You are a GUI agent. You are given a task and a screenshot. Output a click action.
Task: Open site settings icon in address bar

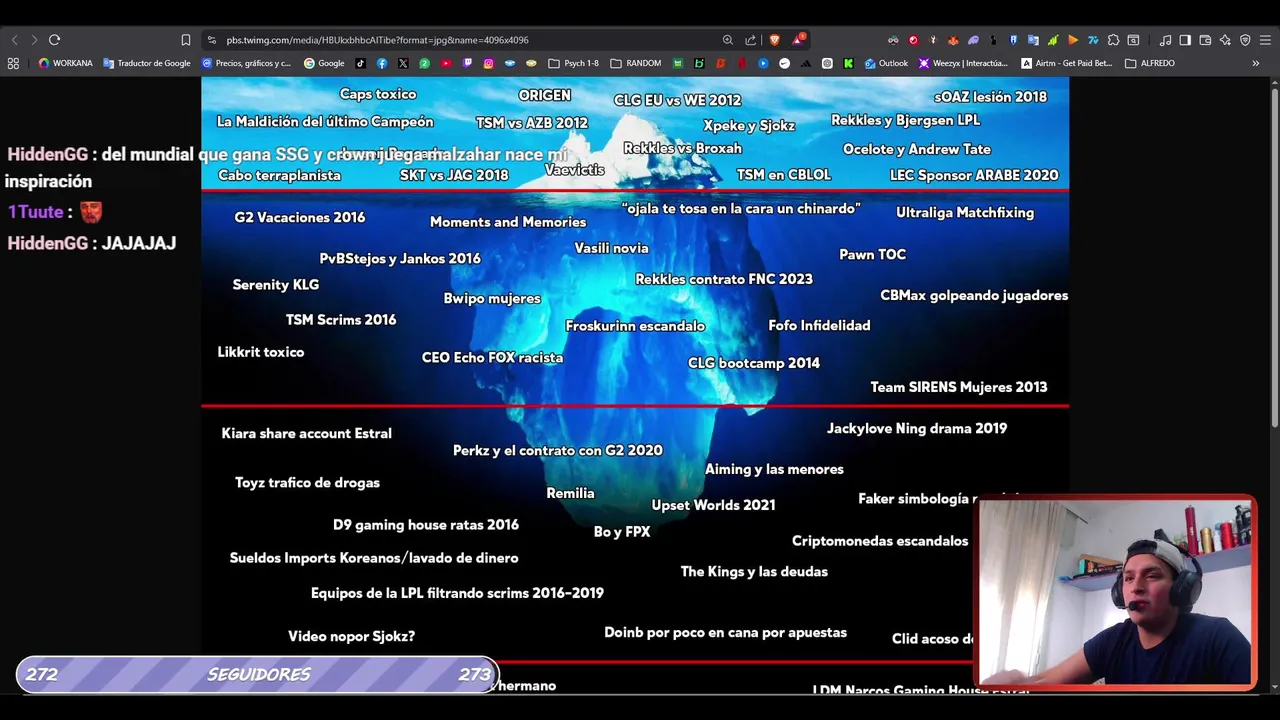coord(211,40)
